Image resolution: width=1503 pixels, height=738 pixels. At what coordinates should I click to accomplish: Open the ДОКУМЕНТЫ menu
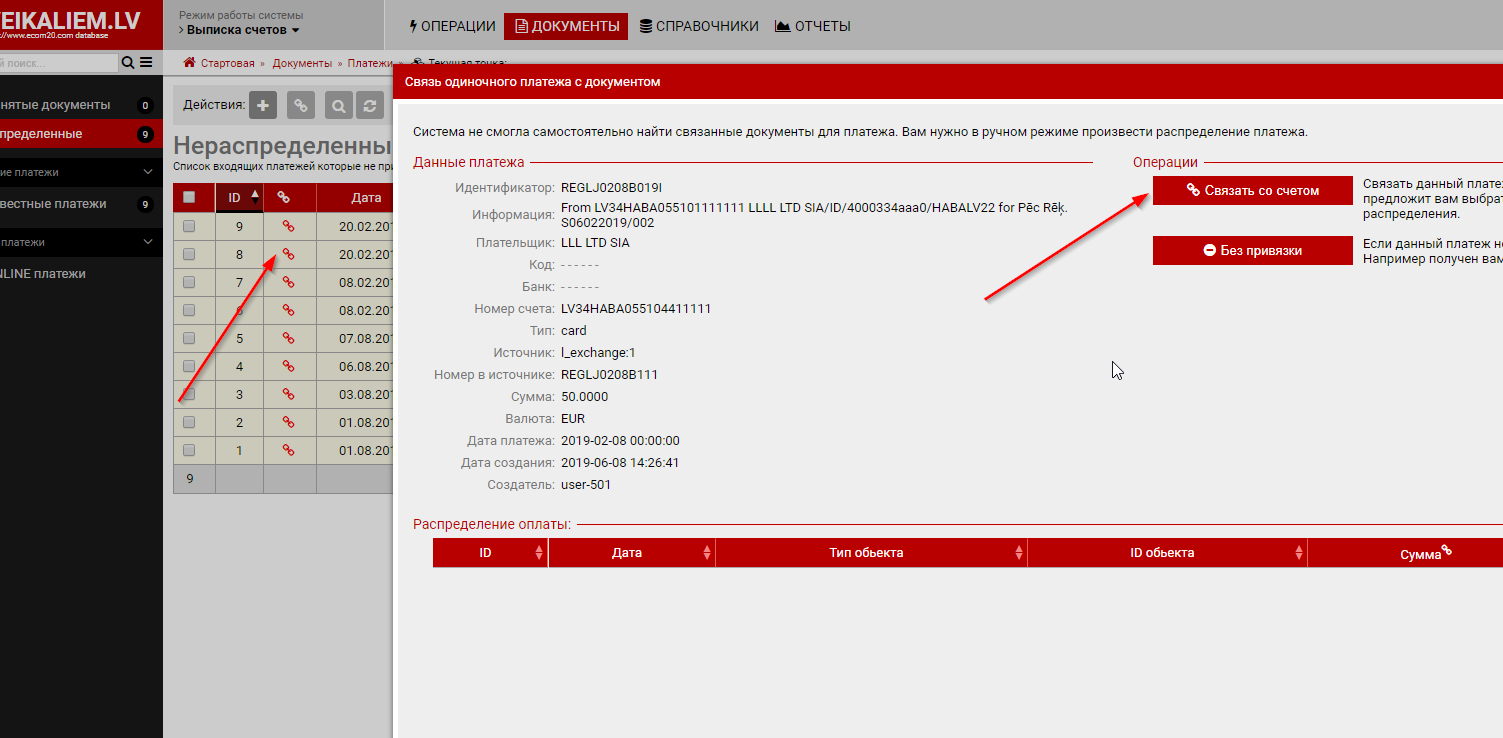pos(566,26)
